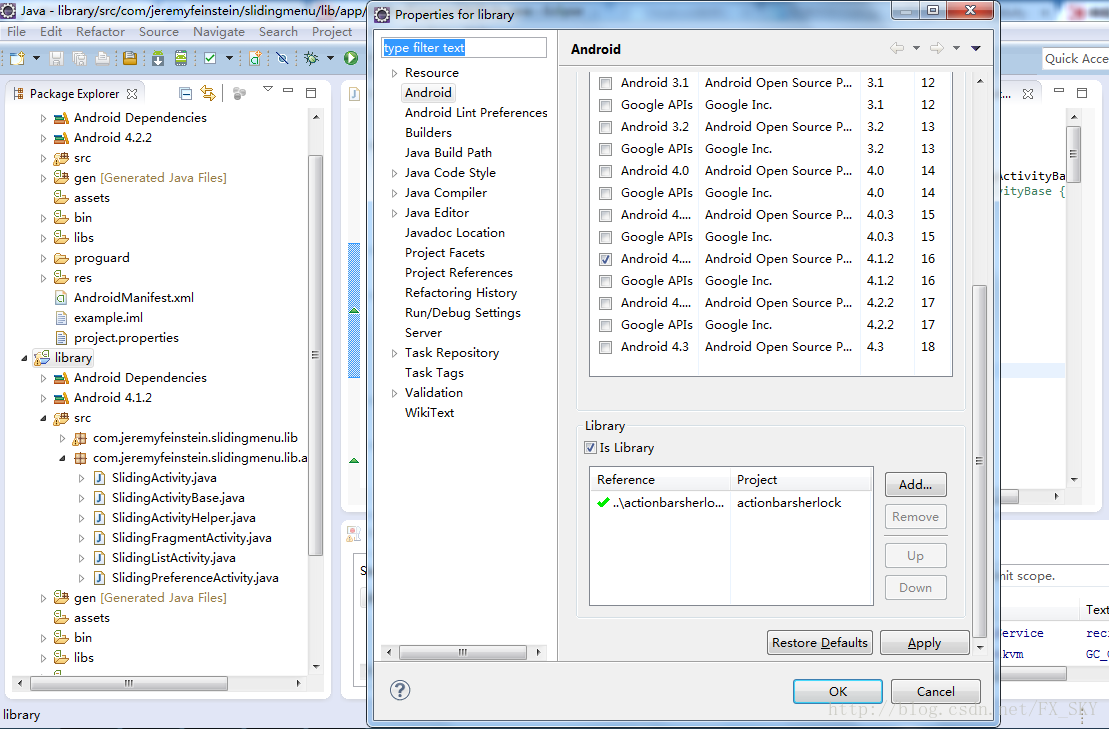
Task: Expand the Java Code Style node
Action: click(394, 173)
